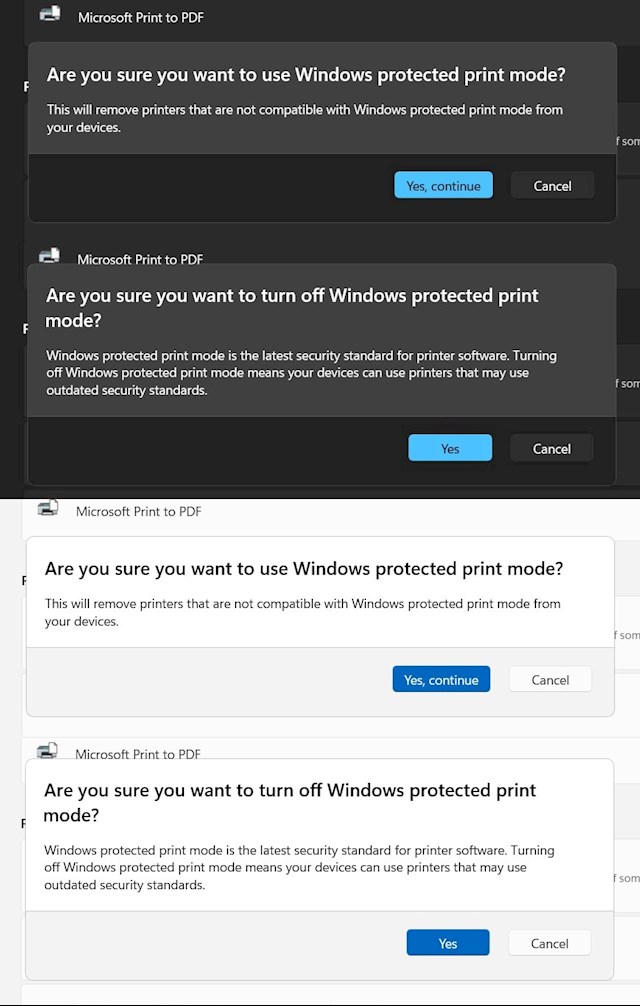This screenshot has height=1006, width=640.
Task: Select 'Microsoft Print to PDF' above dark 'use' dialog
Action: [x=141, y=17]
